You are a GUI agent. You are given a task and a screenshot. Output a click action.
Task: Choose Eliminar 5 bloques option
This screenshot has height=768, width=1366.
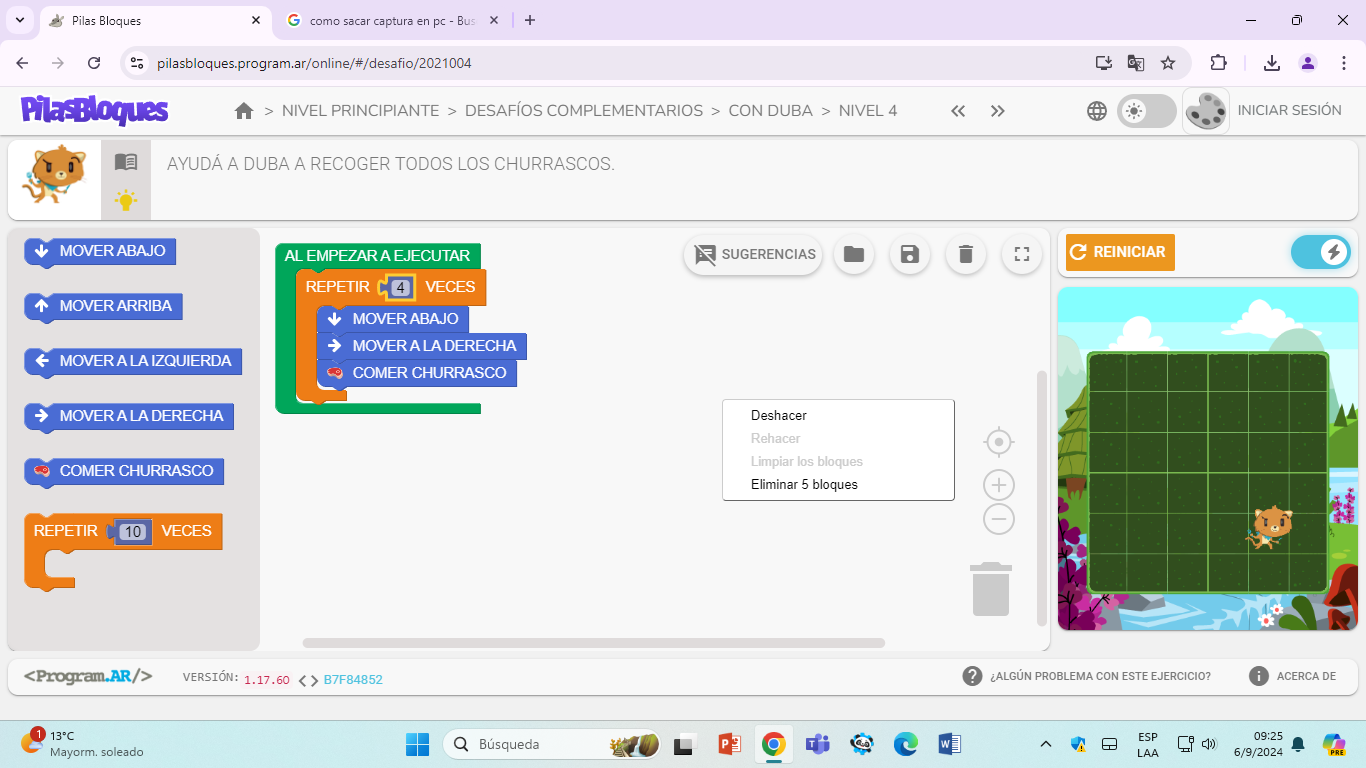coord(804,484)
